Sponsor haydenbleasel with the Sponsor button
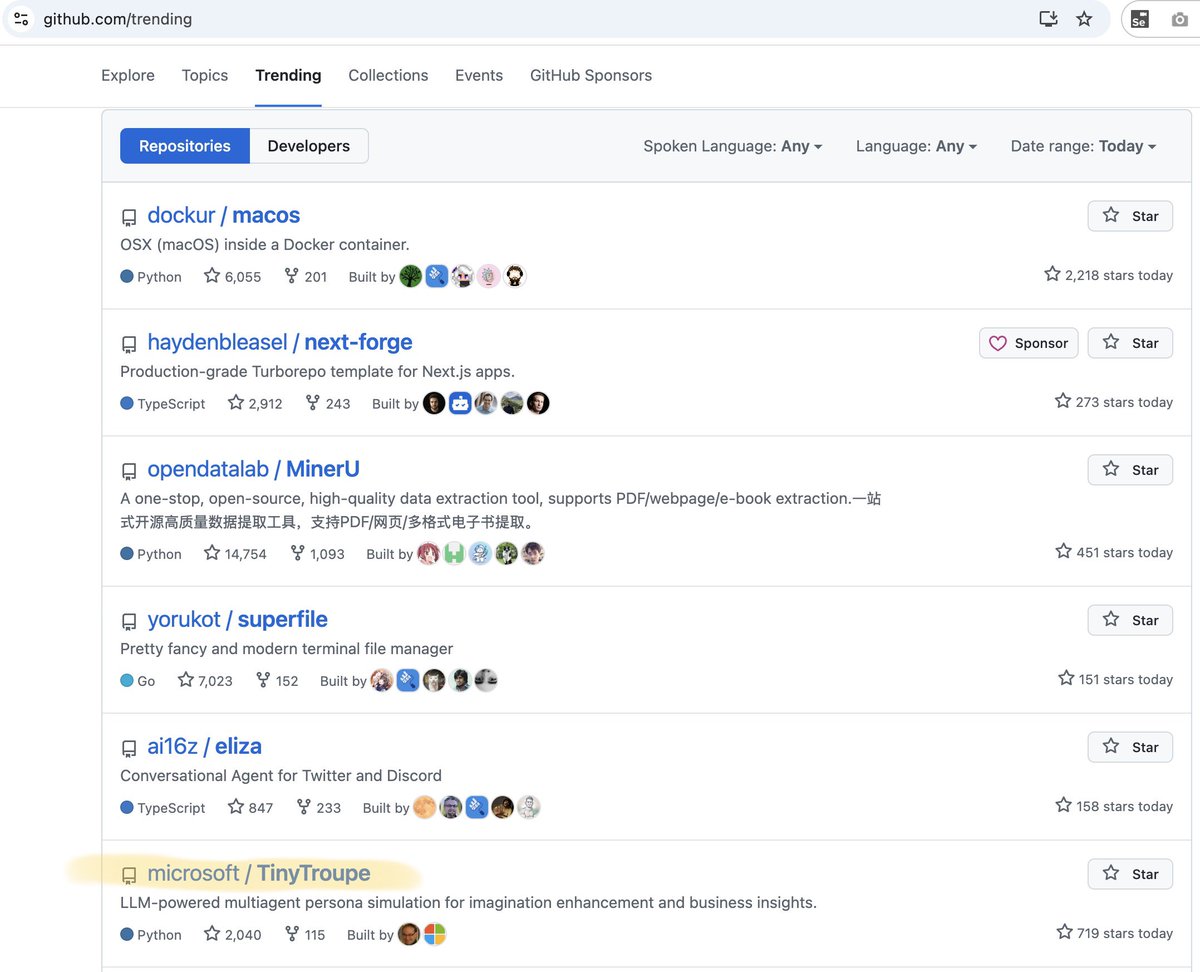1200x972 pixels. [1029, 343]
